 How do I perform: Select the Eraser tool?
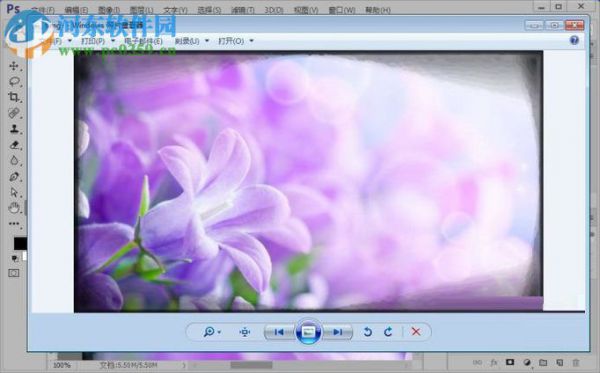[14, 145]
